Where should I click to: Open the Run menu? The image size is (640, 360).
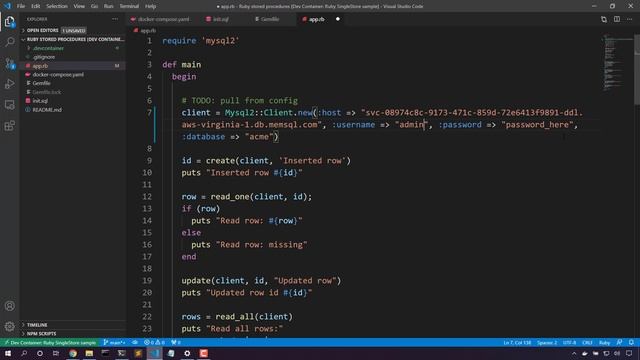[108, 6]
